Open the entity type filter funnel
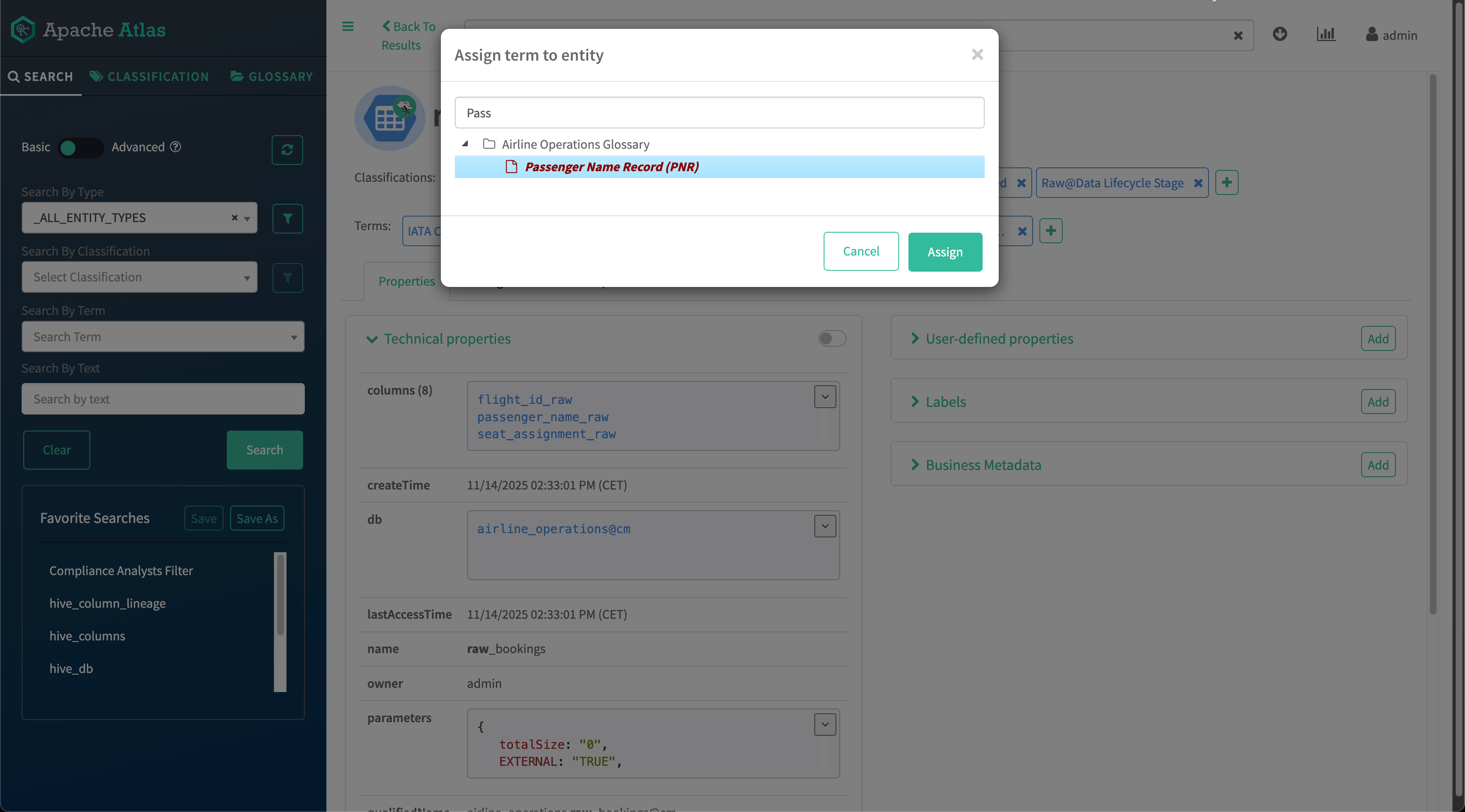Screen dimensions: 1465x812 (x=287, y=218)
